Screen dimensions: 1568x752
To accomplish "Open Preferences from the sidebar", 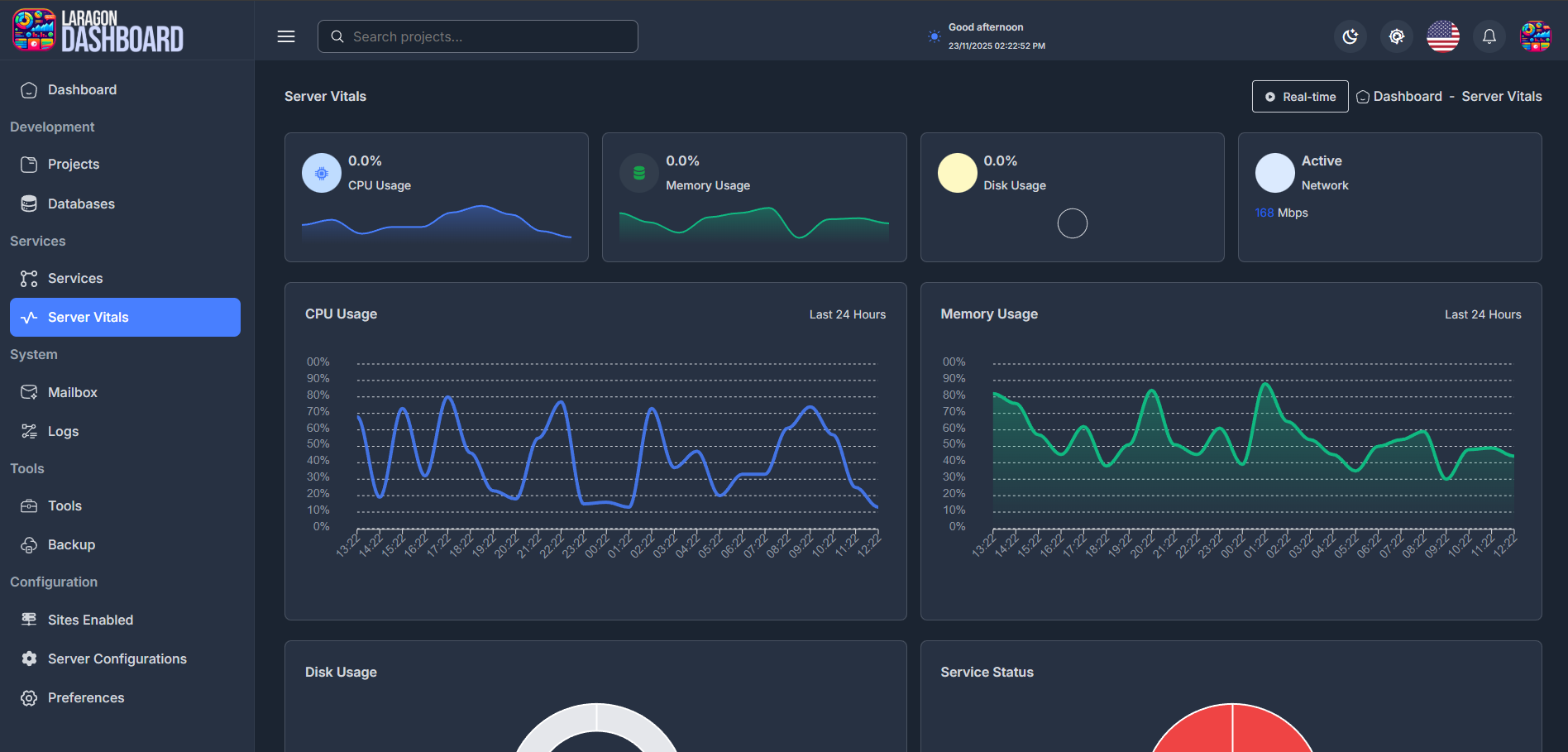I will pyautogui.click(x=86, y=697).
